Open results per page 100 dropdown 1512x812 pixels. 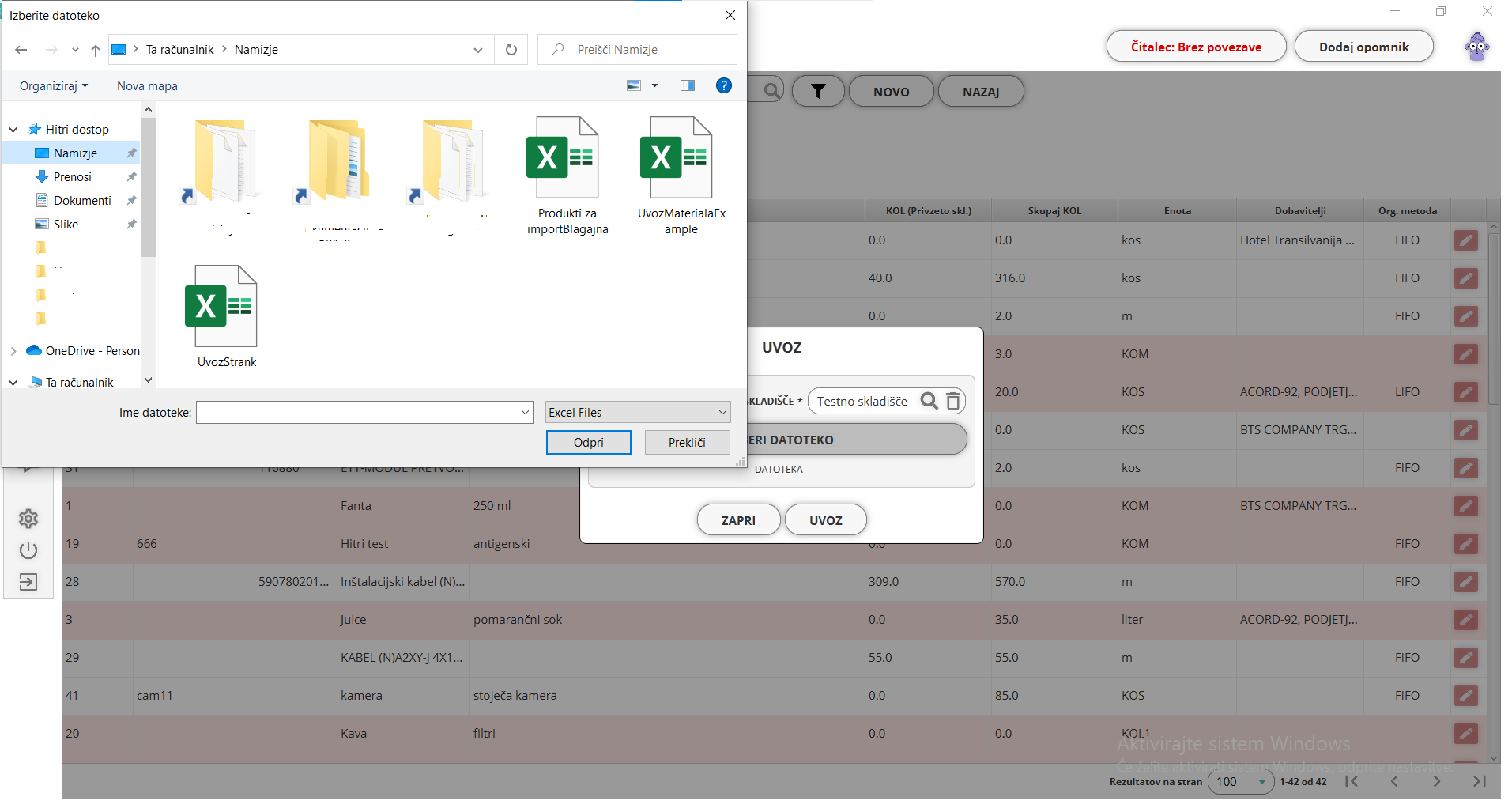1240,781
